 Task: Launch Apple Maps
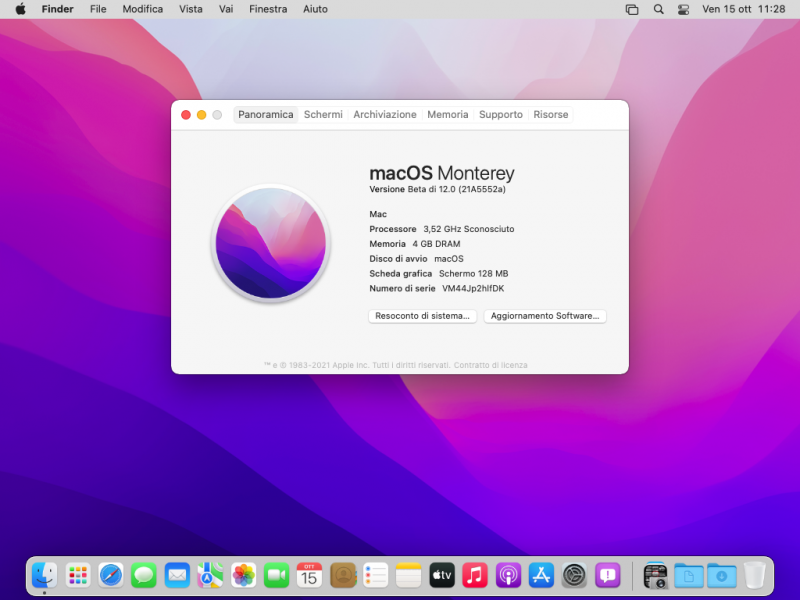pyautogui.click(x=210, y=575)
